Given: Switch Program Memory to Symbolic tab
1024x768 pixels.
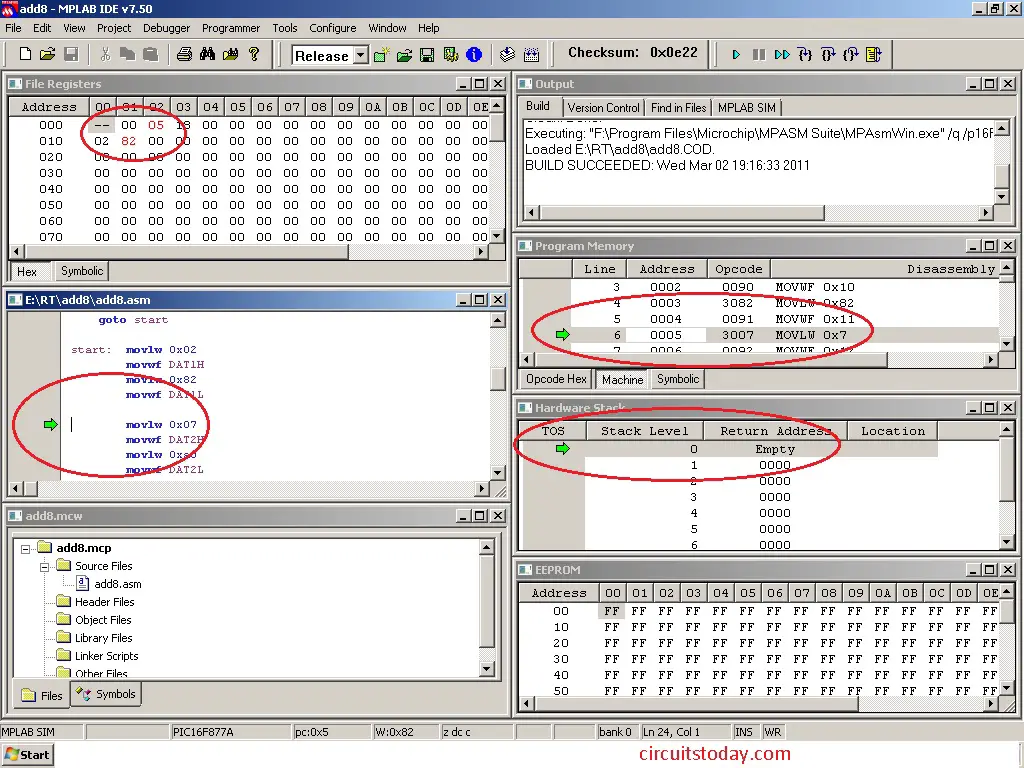Looking at the screenshot, I should pos(678,379).
